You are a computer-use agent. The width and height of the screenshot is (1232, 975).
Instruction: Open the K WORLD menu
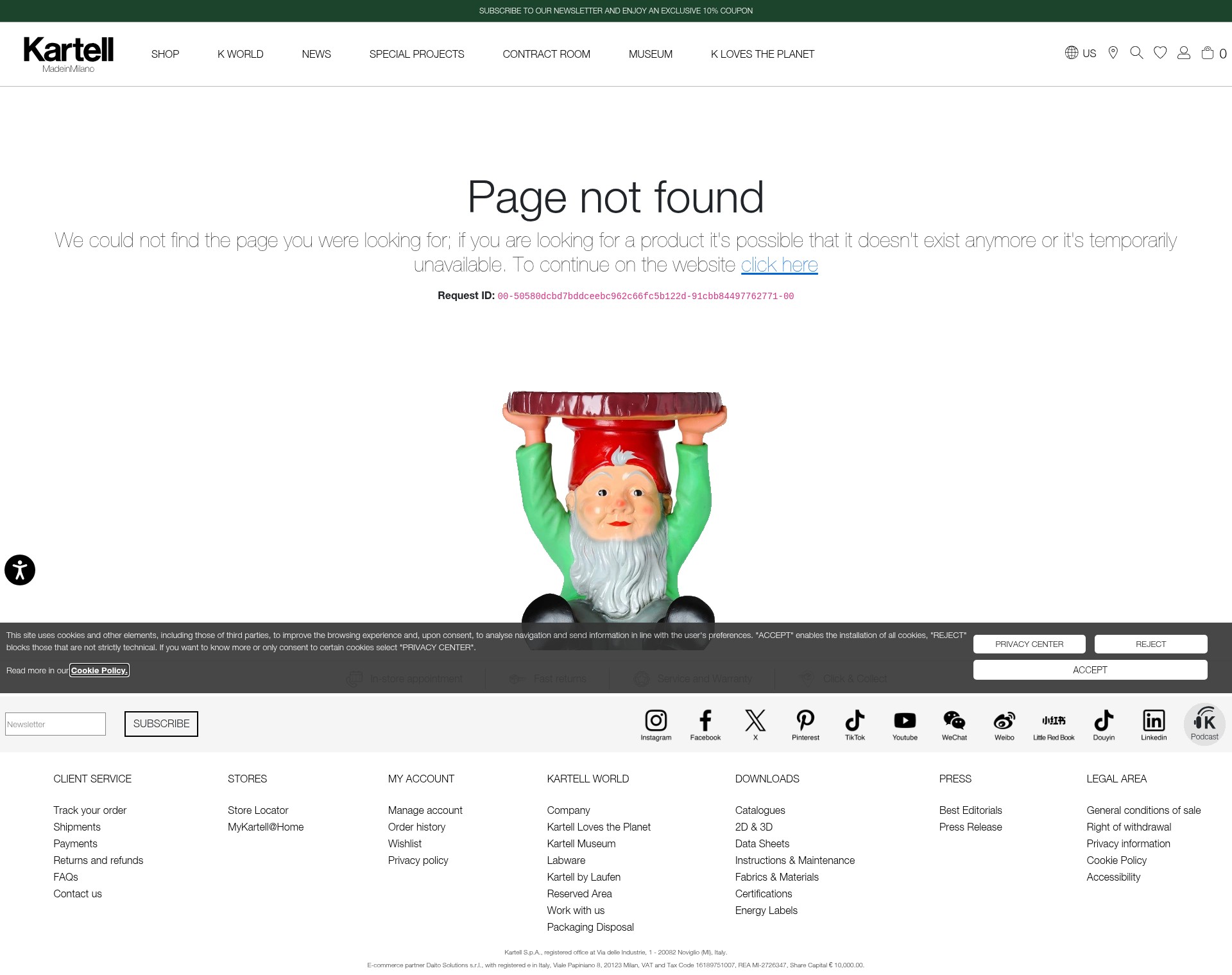click(x=240, y=54)
